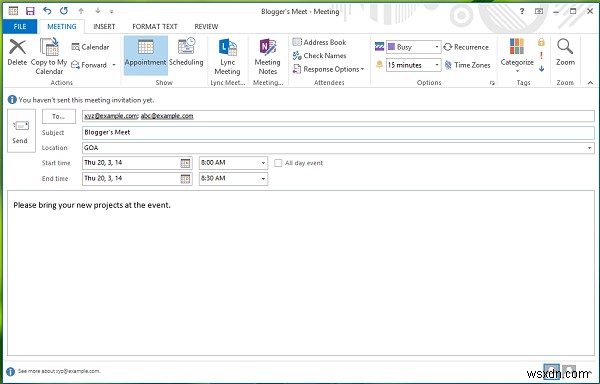Set Low Importance with down arrow icon
Viewport: 600px width, 384px height.
pyautogui.click(x=541, y=69)
